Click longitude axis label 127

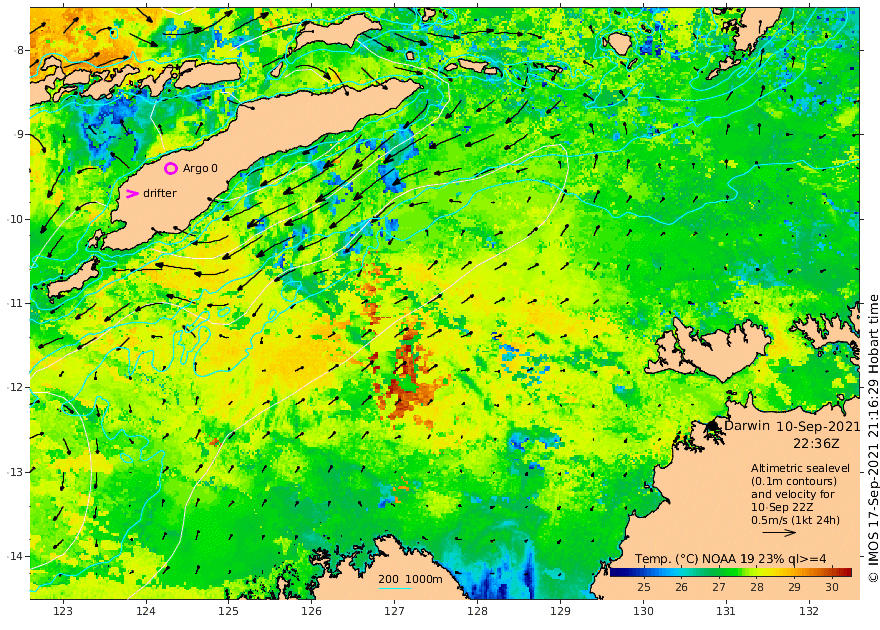click(x=395, y=611)
